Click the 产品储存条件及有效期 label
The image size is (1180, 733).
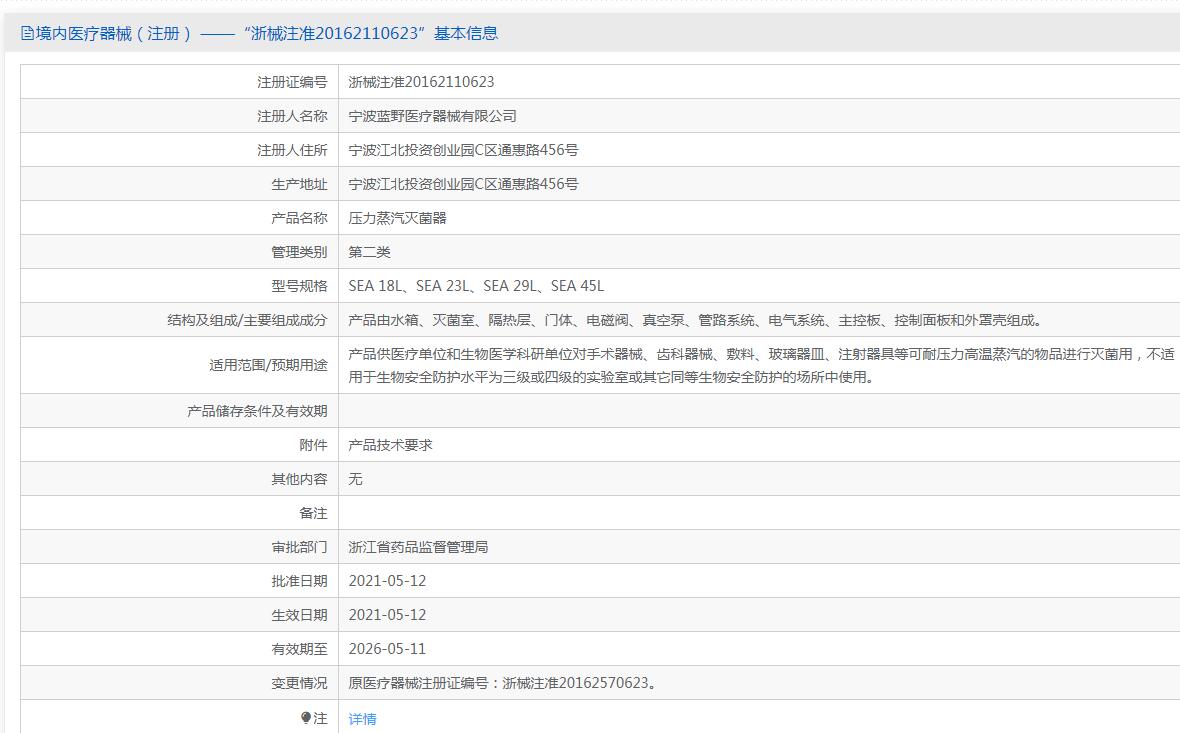(x=257, y=411)
